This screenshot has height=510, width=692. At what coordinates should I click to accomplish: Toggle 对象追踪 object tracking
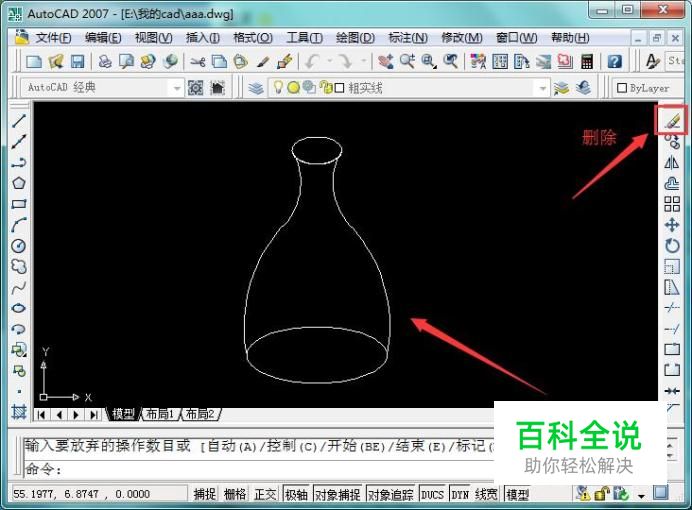pos(391,494)
